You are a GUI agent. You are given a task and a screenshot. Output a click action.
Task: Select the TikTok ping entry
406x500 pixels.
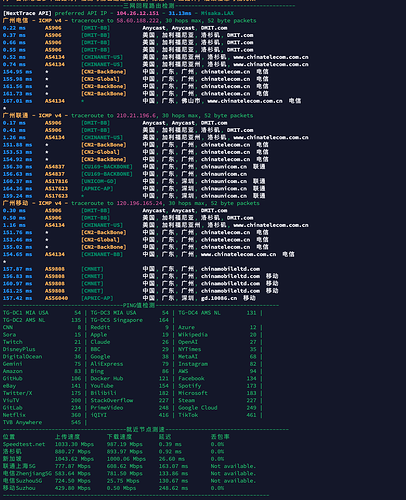(217, 415)
